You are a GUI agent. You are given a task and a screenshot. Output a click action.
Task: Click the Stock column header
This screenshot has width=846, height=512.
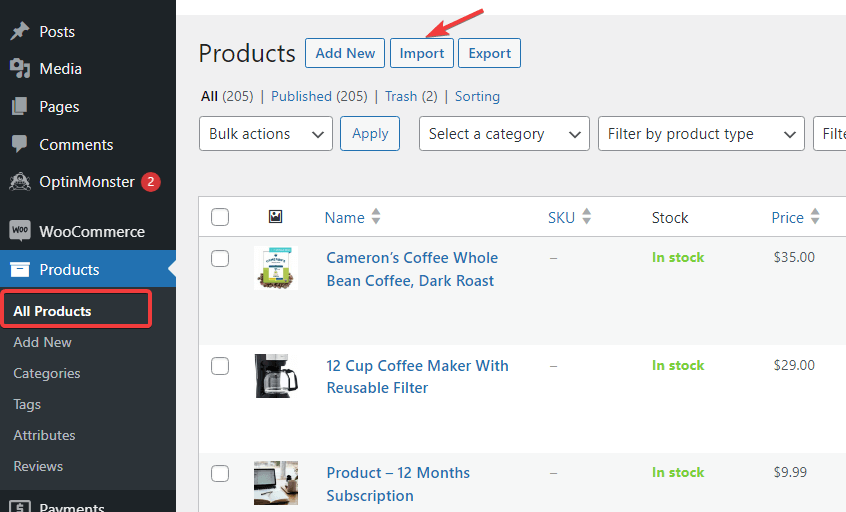click(670, 217)
